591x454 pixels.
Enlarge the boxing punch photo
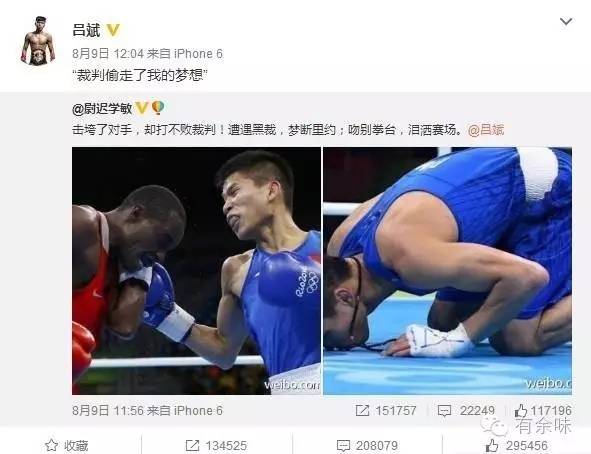[196, 271]
